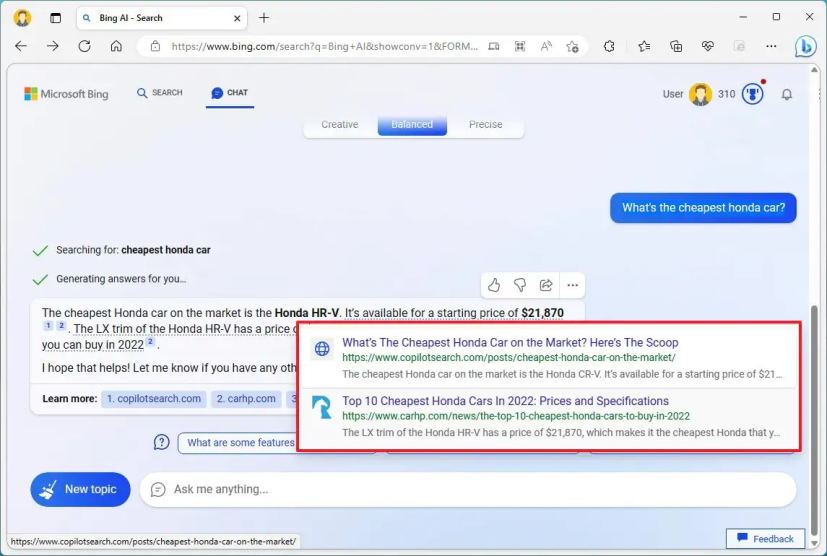
Task: Switch to the SEARCH tab
Action: pos(160,93)
